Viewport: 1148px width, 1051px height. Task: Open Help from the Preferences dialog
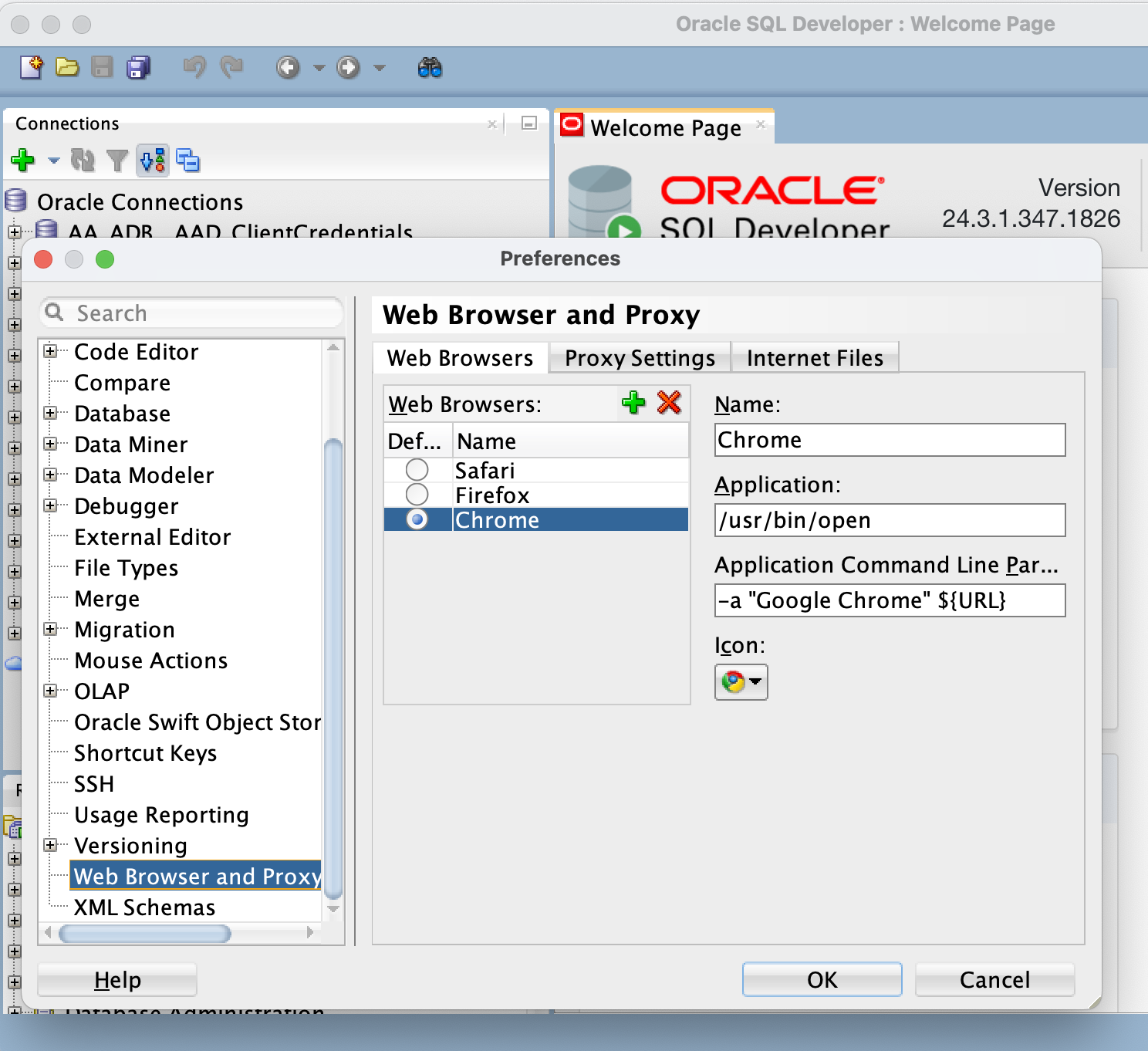pyautogui.click(x=116, y=979)
